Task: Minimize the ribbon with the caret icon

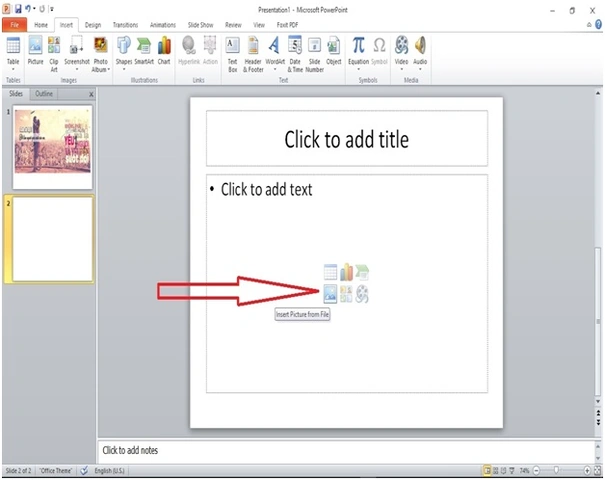Action: pyautogui.click(x=589, y=25)
